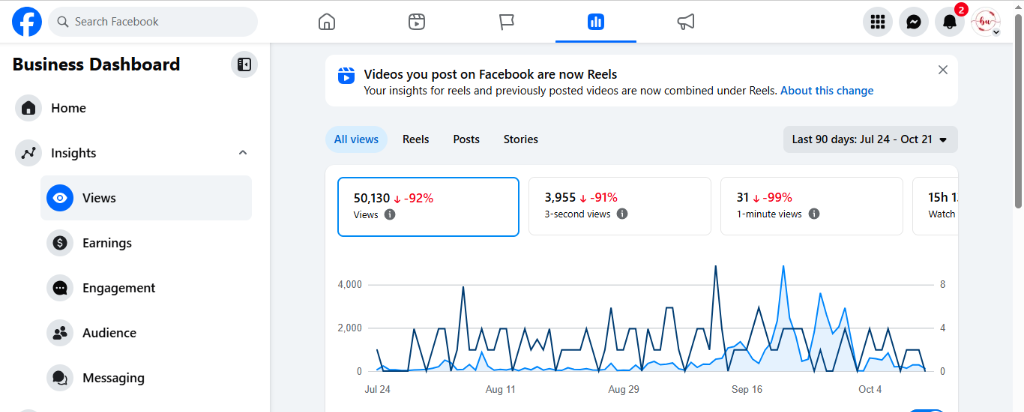Switch to the Reels tab

pyautogui.click(x=416, y=140)
